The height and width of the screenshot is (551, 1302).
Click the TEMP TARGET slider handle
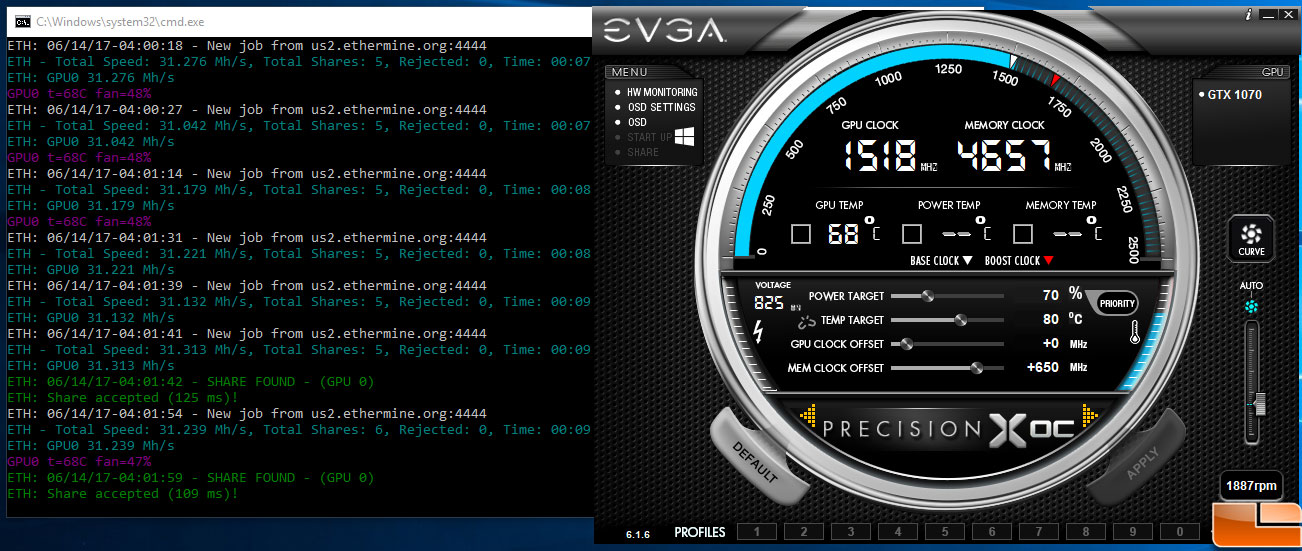[x=961, y=320]
